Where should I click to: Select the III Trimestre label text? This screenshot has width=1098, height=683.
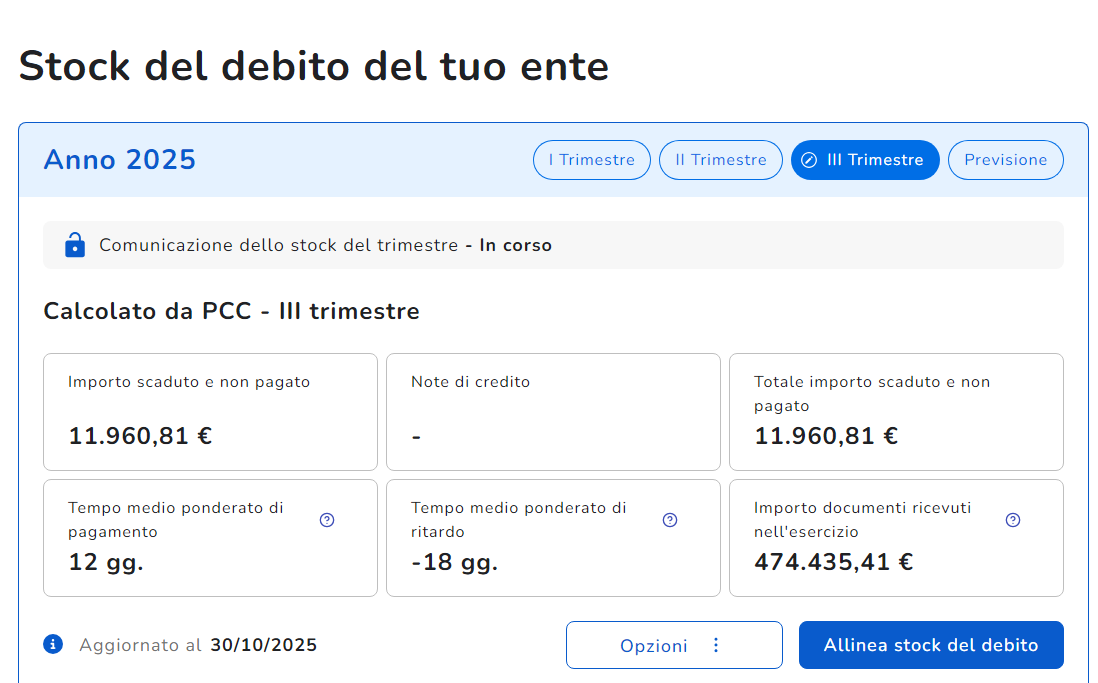(875, 160)
